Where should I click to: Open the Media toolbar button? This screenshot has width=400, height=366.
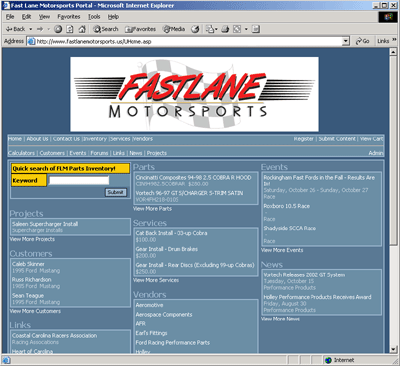pos(174,29)
